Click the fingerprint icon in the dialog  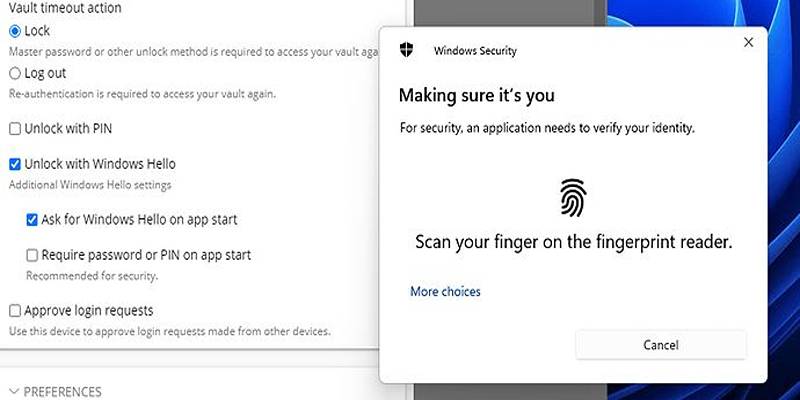pos(573,197)
